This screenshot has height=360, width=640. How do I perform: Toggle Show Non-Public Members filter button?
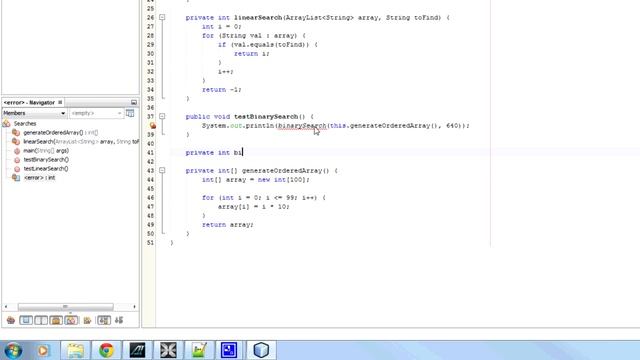pos(56,320)
